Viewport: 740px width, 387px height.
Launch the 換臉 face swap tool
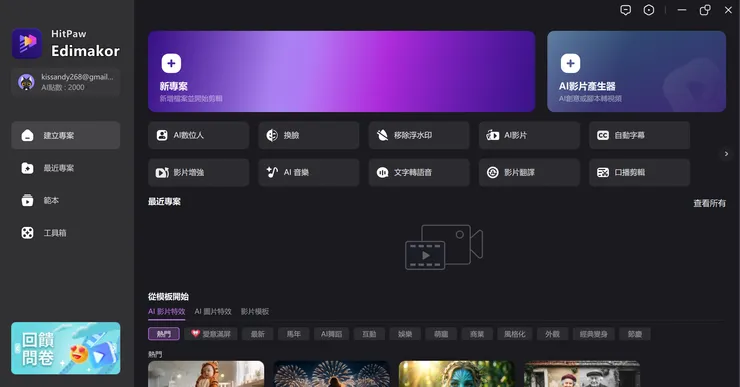309,135
